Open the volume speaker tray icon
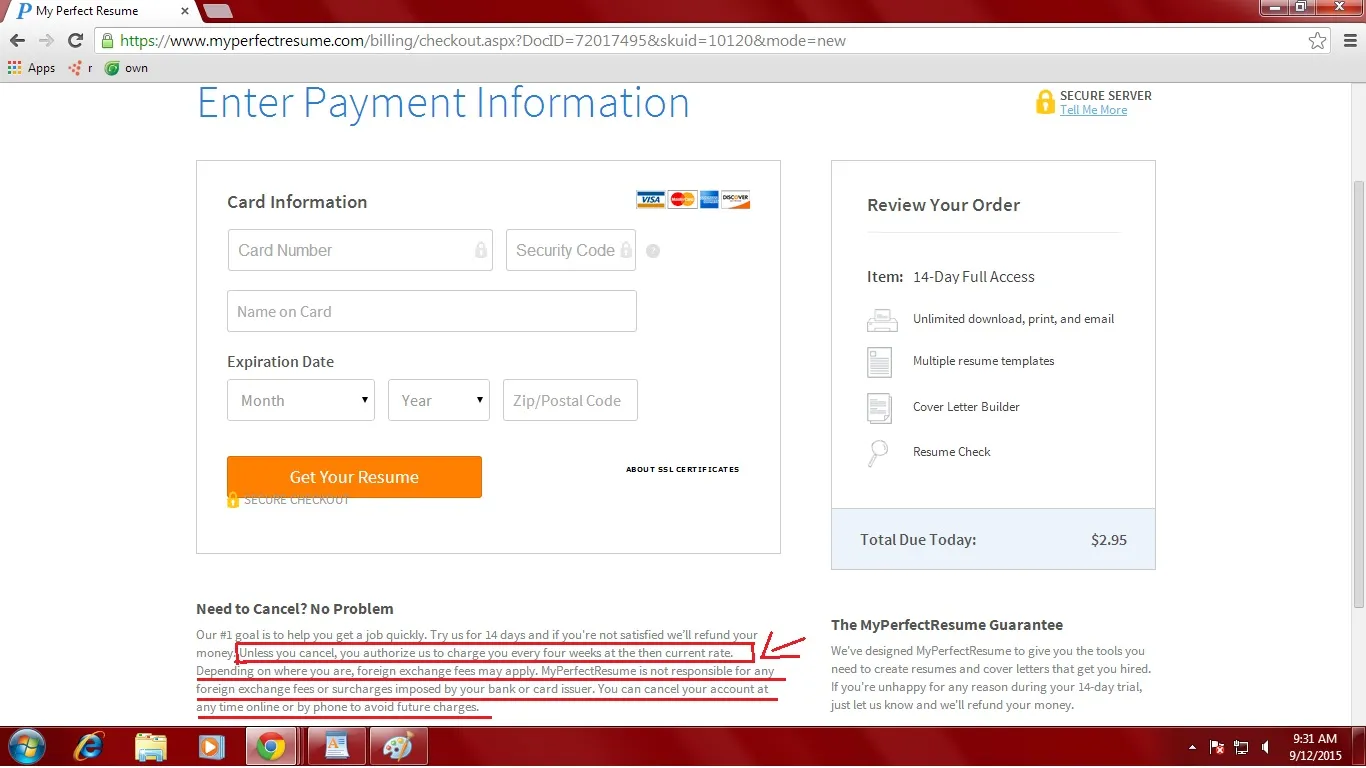This screenshot has width=1366, height=768. (x=1266, y=747)
